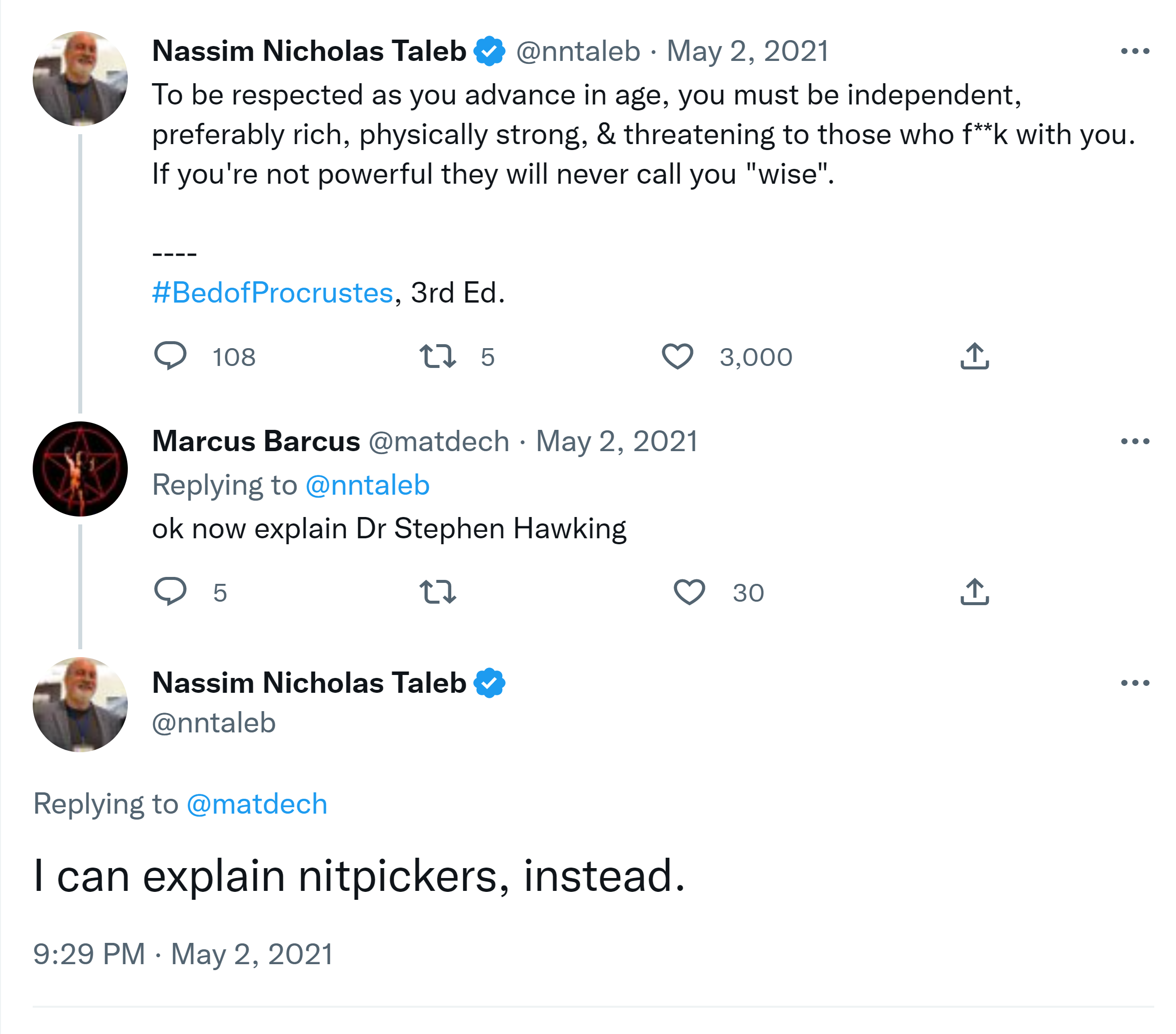Open @matdech mention in Taleb's reply
Image resolution: width=1176 pixels, height=1034 pixels.
(257, 803)
